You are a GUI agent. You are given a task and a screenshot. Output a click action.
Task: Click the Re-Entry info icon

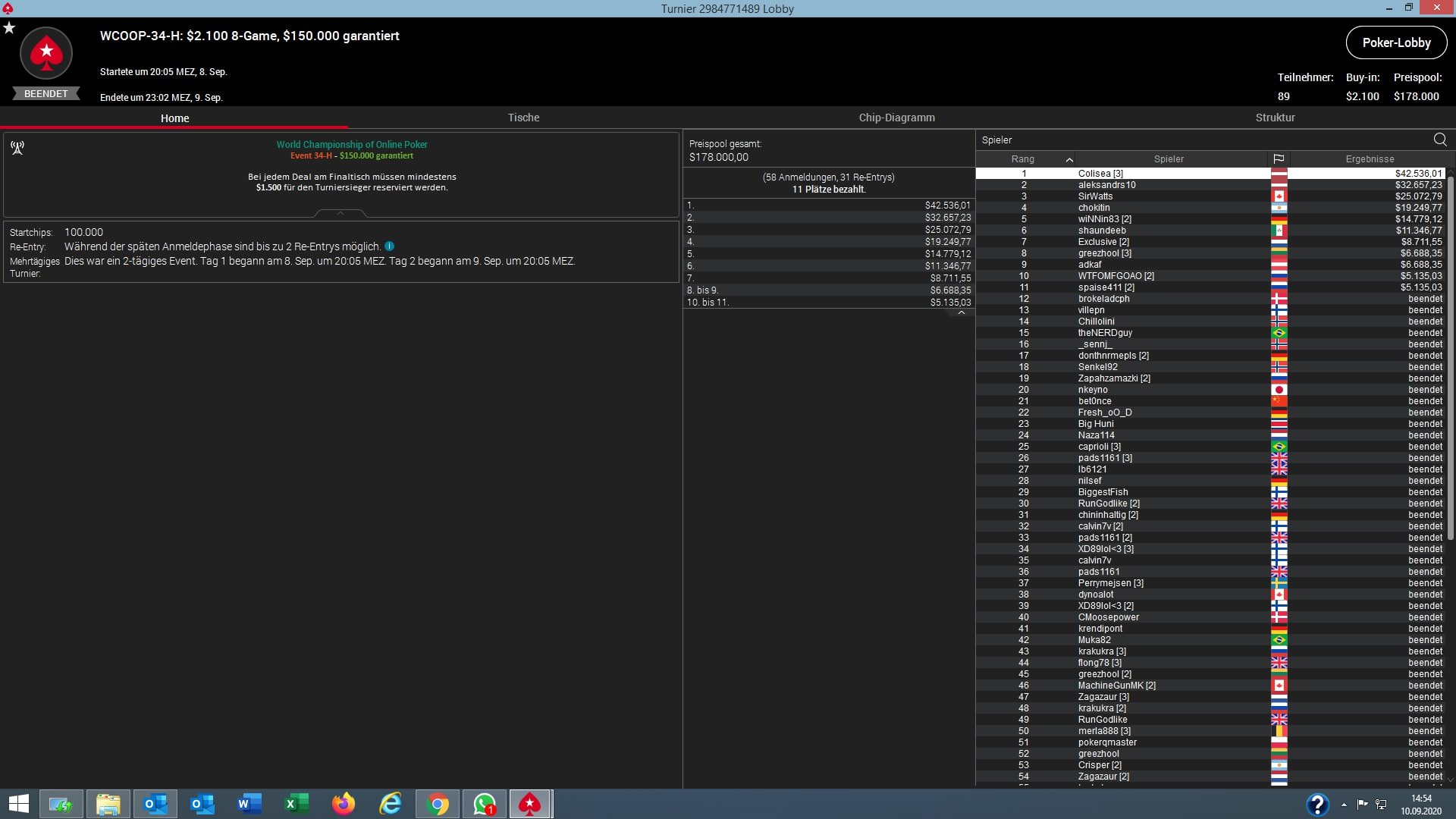click(x=389, y=246)
